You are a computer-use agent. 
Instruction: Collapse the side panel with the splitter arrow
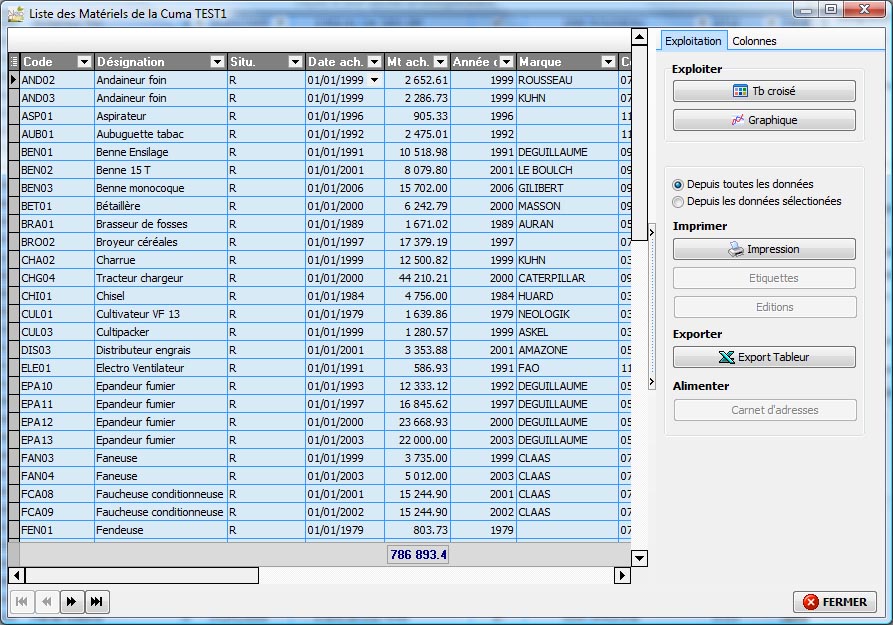coord(651,232)
